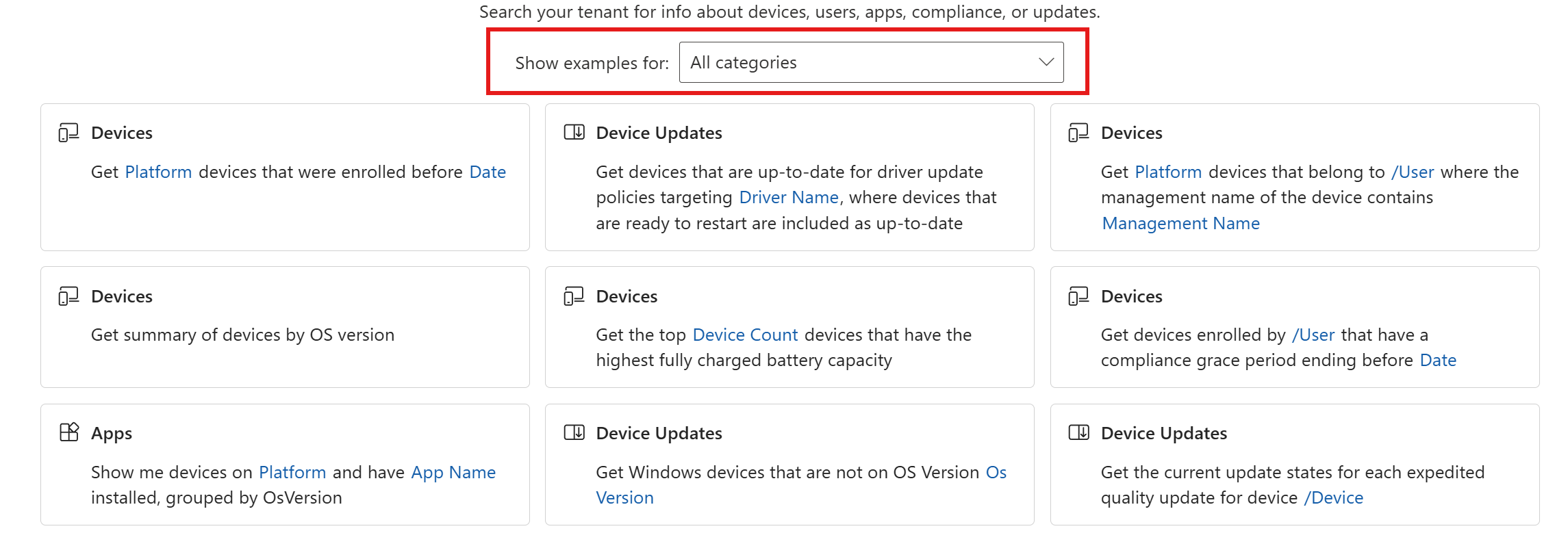1568x546 pixels.
Task: Click Devices icon on compliance grace period card
Action: click(1078, 296)
